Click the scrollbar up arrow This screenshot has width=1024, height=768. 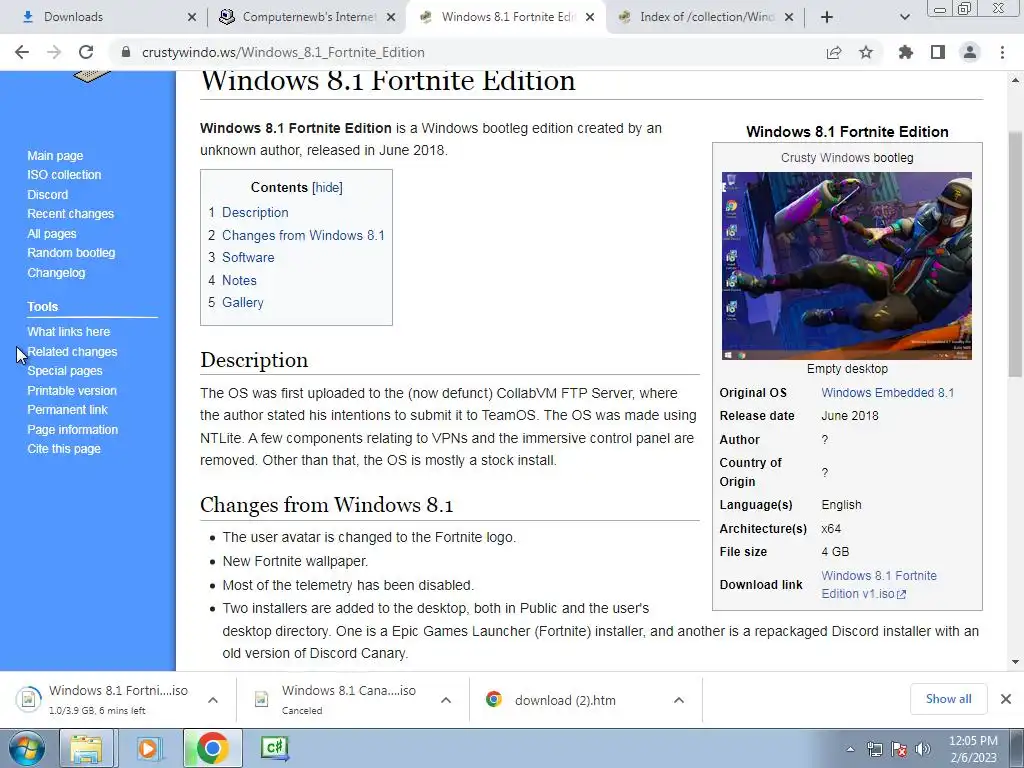[x=1015, y=80]
